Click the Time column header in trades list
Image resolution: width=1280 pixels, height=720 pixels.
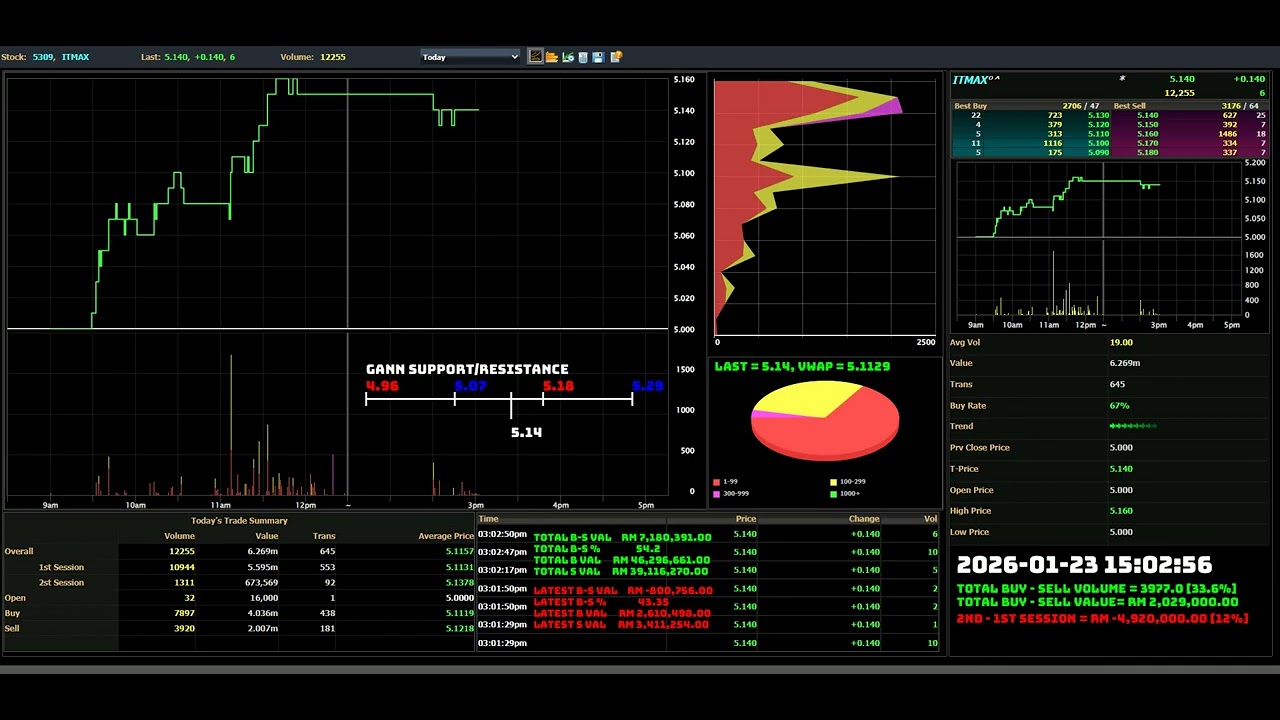(x=488, y=519)
